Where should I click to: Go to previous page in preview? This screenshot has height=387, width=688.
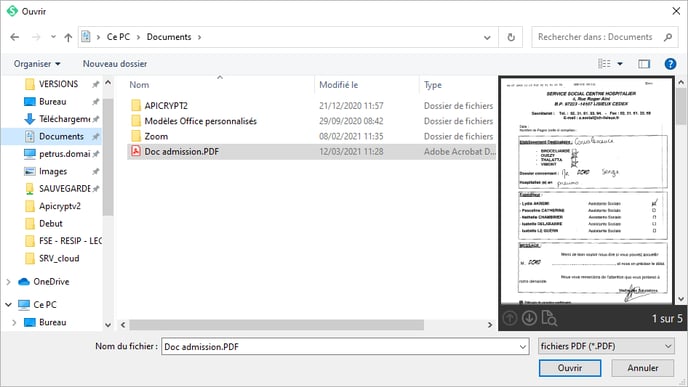510,318
